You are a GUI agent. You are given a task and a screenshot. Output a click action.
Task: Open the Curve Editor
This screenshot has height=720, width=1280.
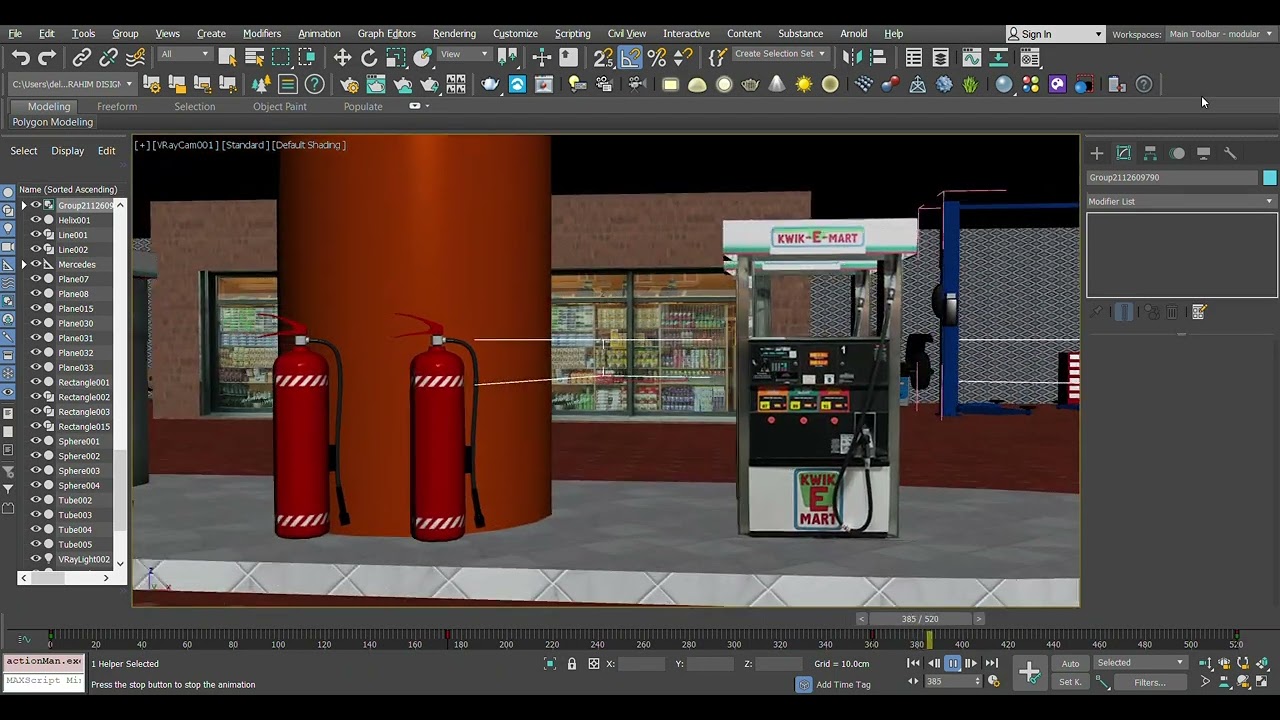pyautogui.click(x=971, y=57)
